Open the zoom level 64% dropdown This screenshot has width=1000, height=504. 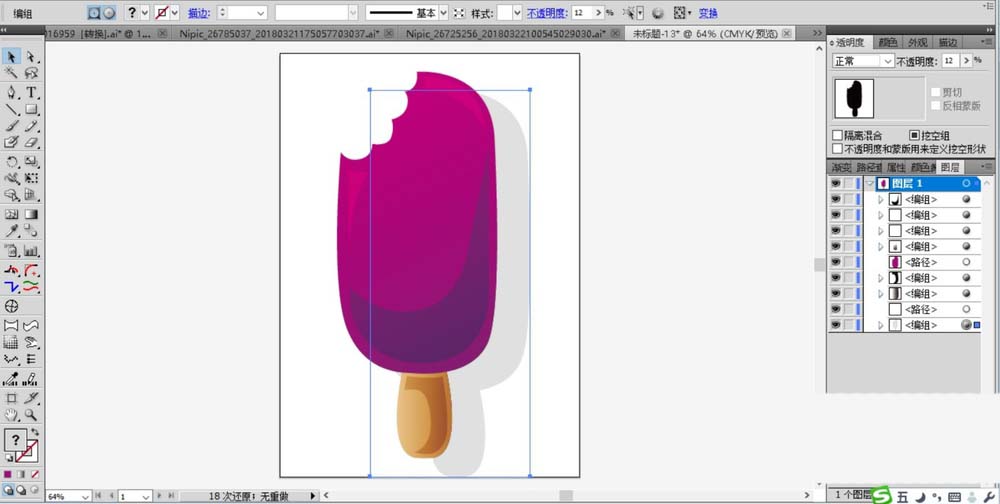click(x=85, y=496)
